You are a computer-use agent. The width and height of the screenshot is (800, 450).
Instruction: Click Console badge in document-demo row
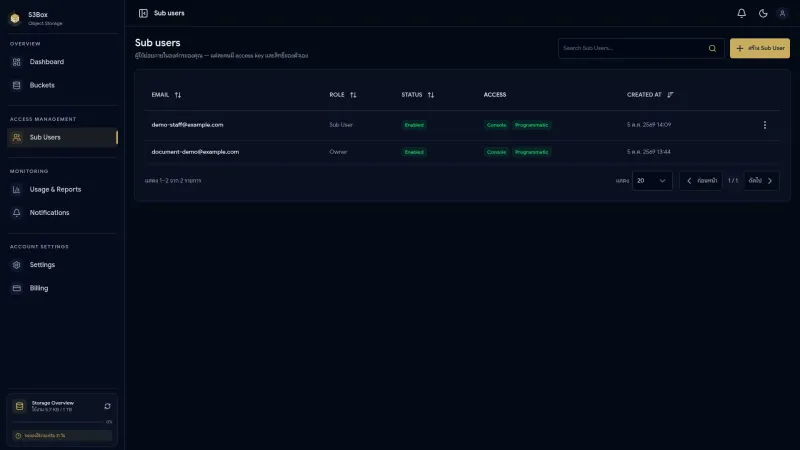point(496,152)
